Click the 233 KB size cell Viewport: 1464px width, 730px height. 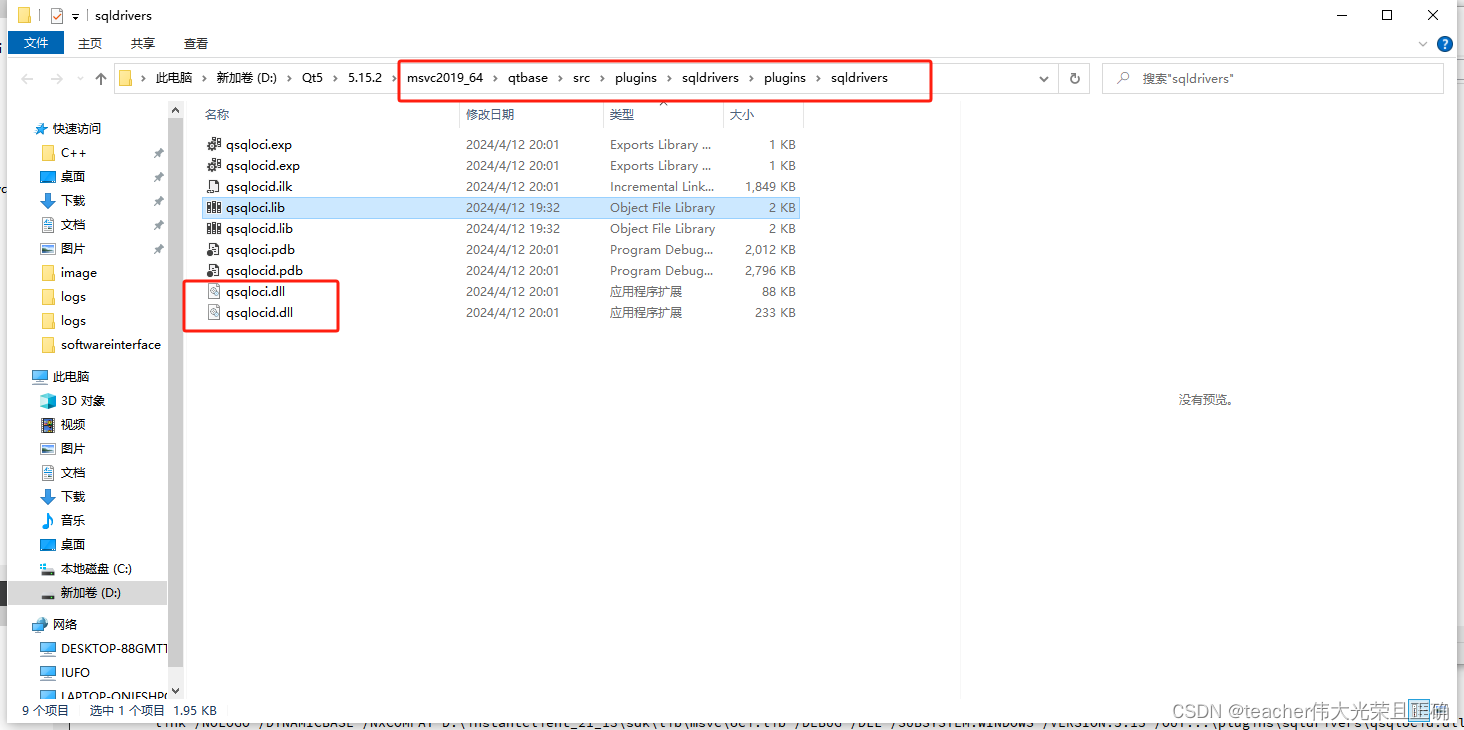775,312
